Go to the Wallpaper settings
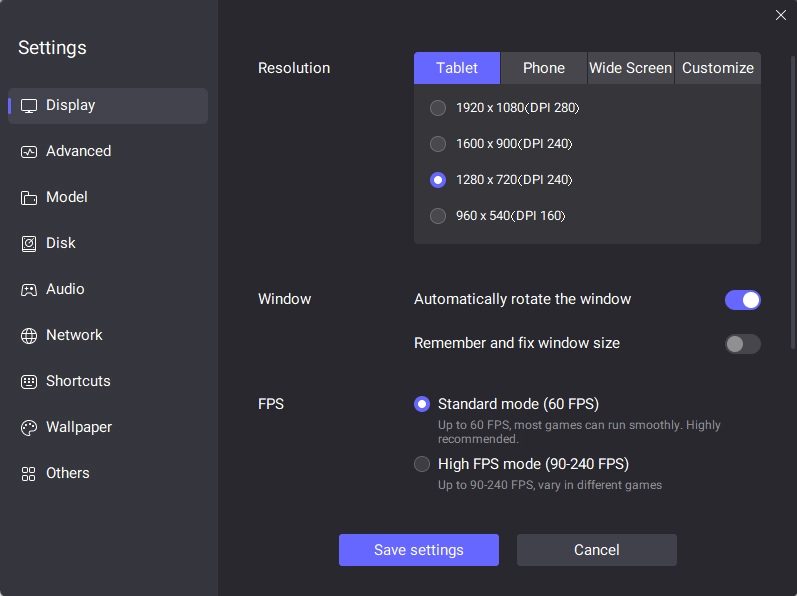Viewport: 797px width, 596px height. click(108, 427)
